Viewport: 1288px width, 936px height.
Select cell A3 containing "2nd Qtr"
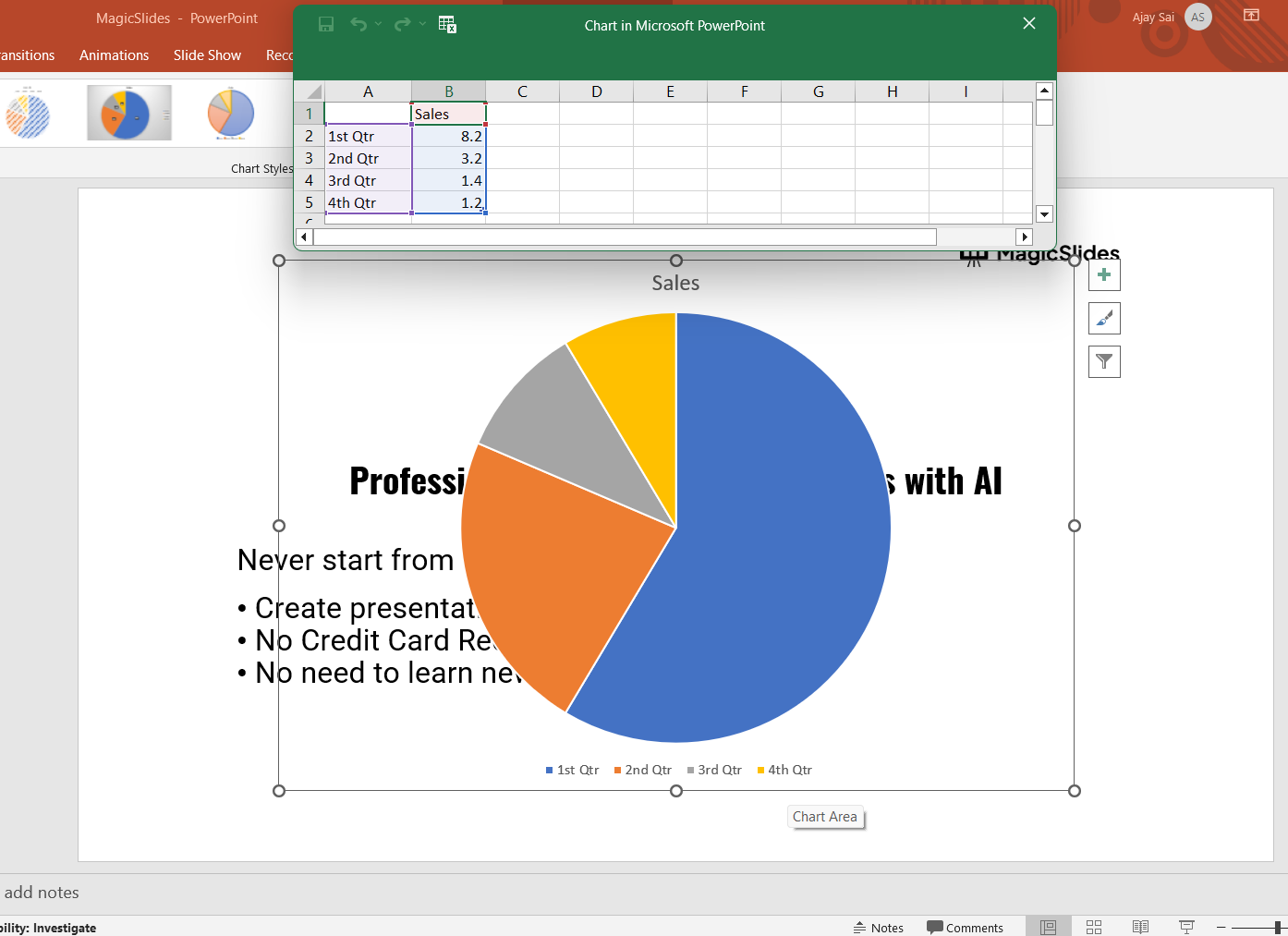pos(368,158)
